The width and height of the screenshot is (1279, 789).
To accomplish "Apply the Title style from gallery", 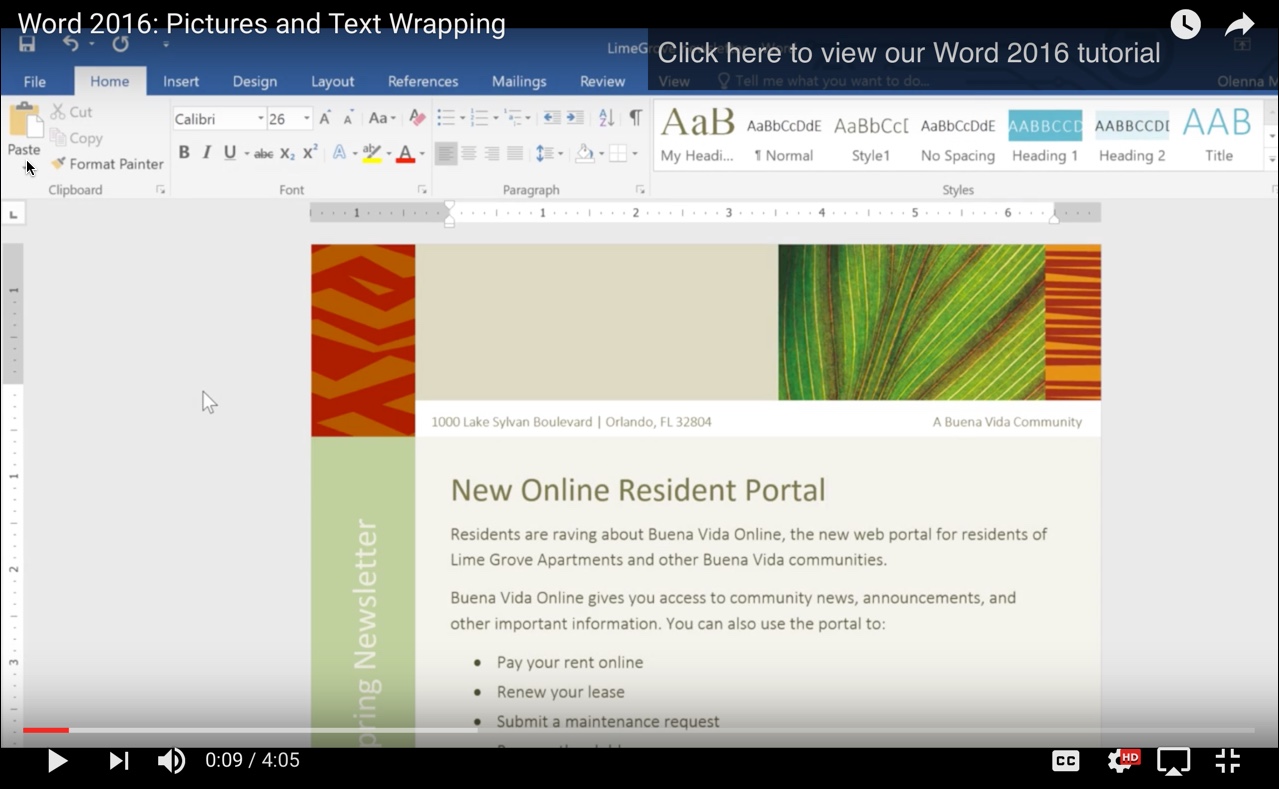I will pyautogui.click(x=1218, y=134).
